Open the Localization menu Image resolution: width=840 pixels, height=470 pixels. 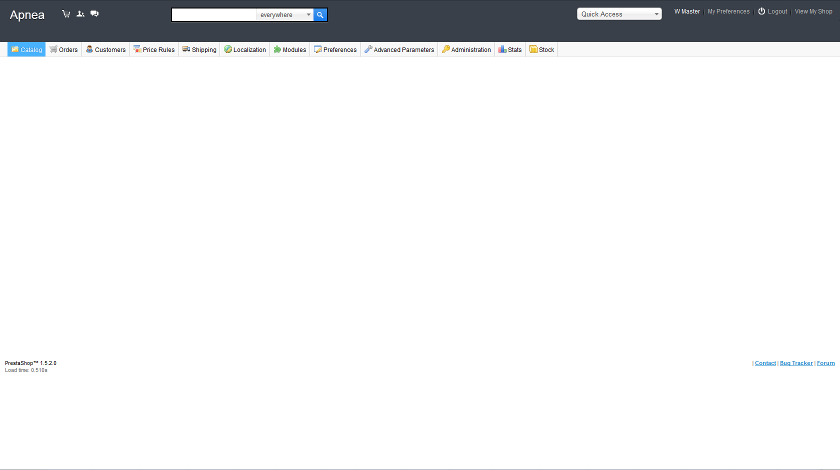(x=245, y=49)
